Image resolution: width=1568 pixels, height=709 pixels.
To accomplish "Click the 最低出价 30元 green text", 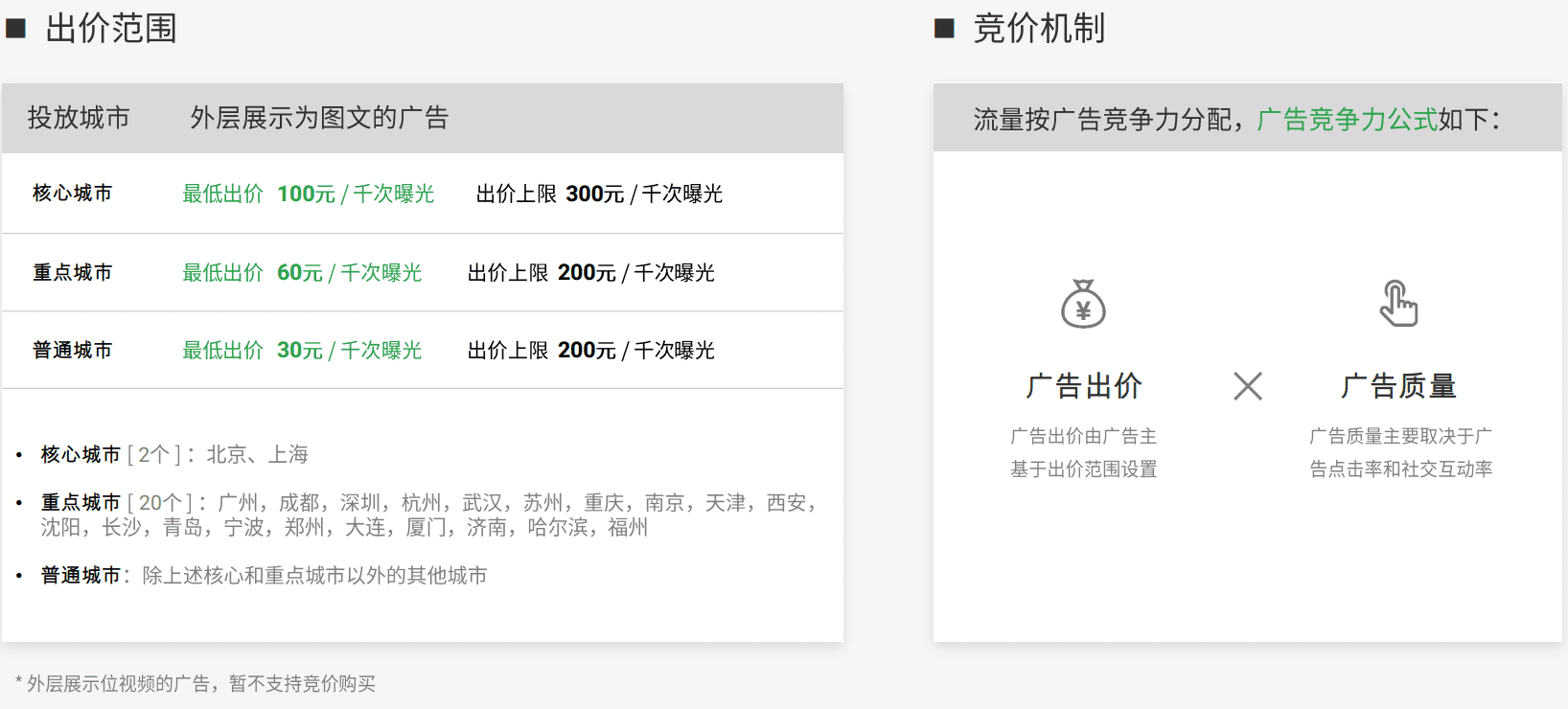I will click(x=302, y=351).
